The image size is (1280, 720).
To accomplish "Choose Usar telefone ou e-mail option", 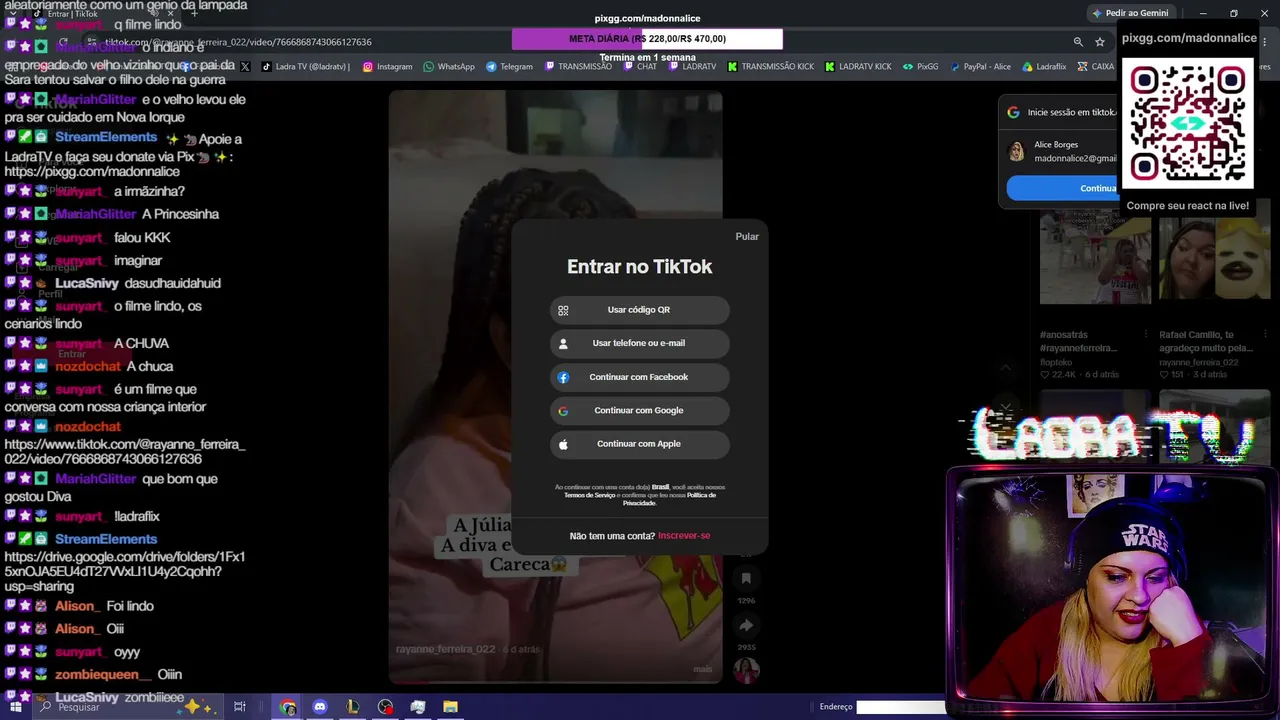I will point(640,343).
